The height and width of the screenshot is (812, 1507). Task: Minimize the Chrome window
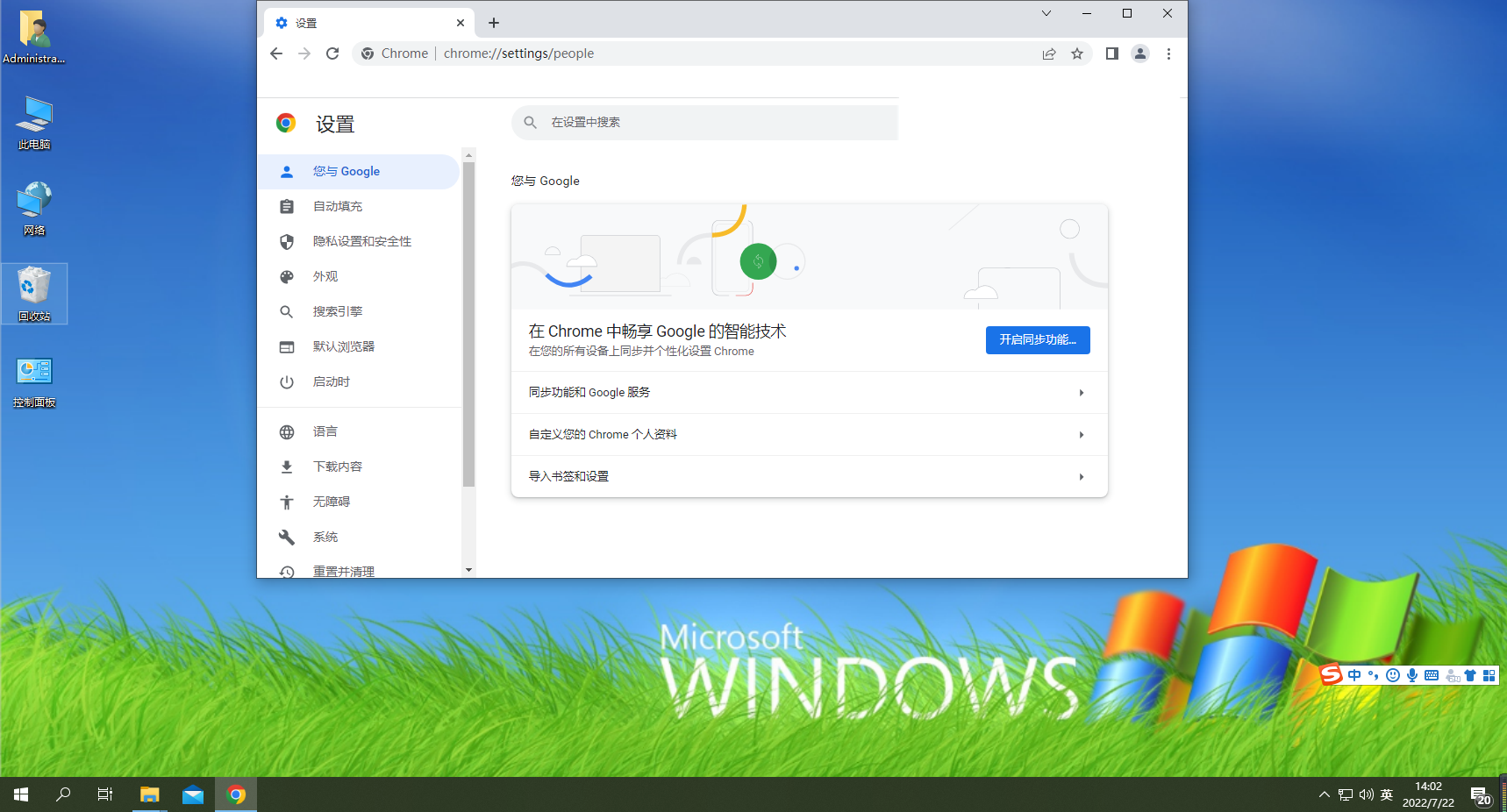tap(1087, 13)
